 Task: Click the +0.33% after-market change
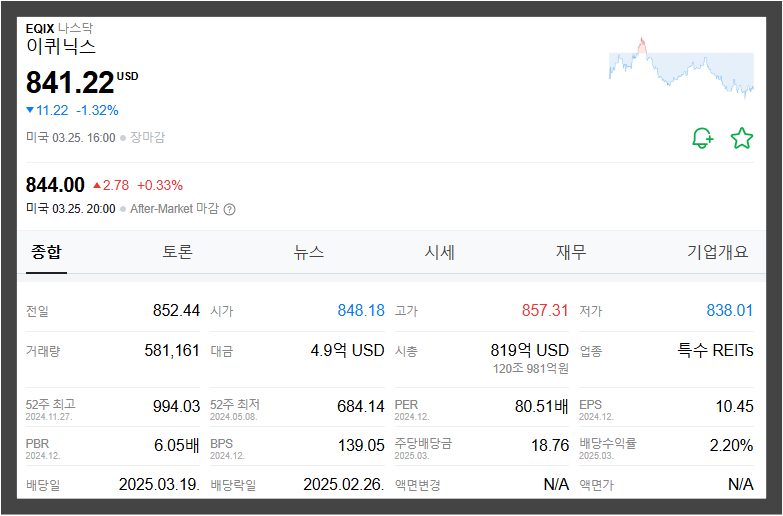(160, 185)
